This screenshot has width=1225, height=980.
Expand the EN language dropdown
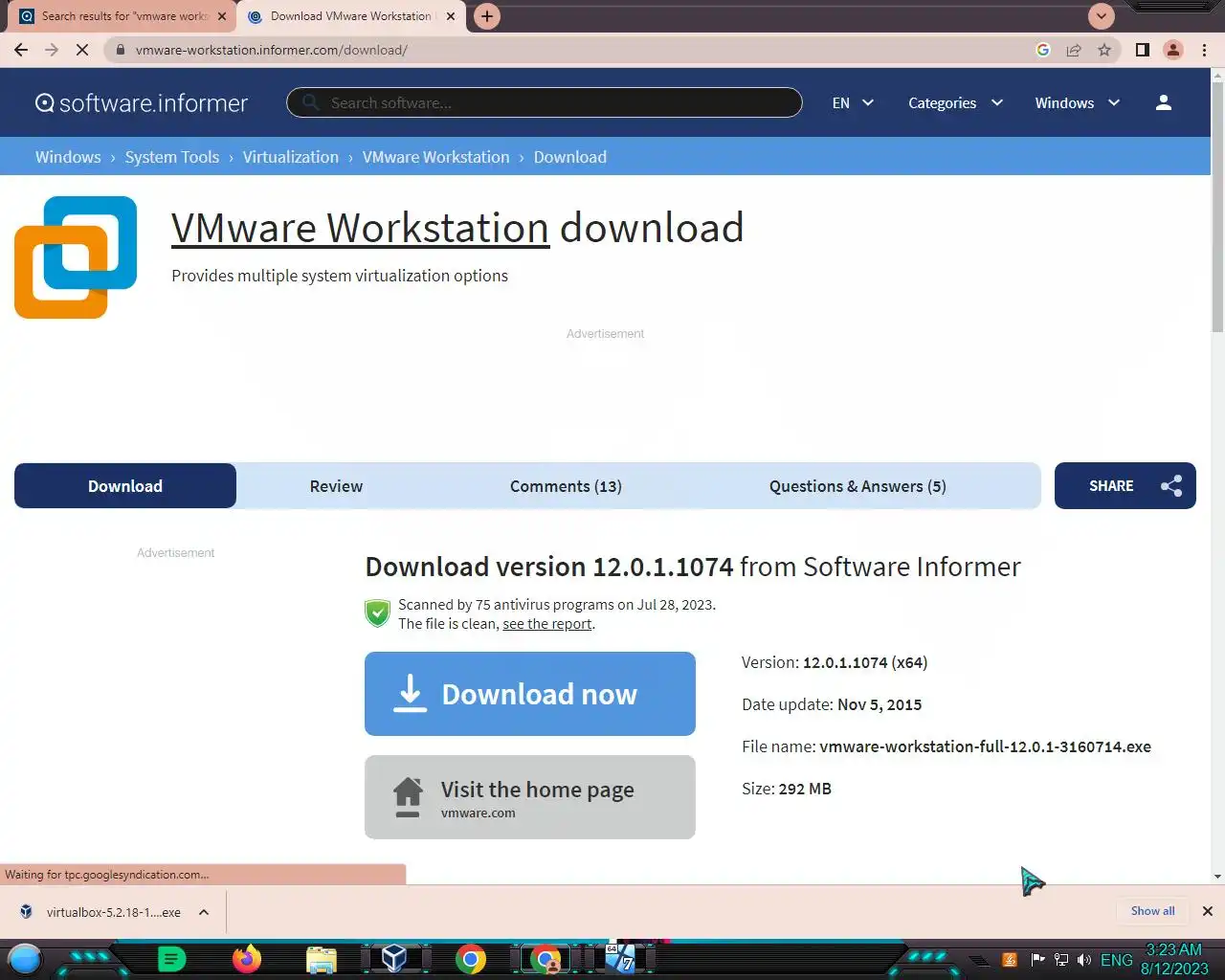853,102
